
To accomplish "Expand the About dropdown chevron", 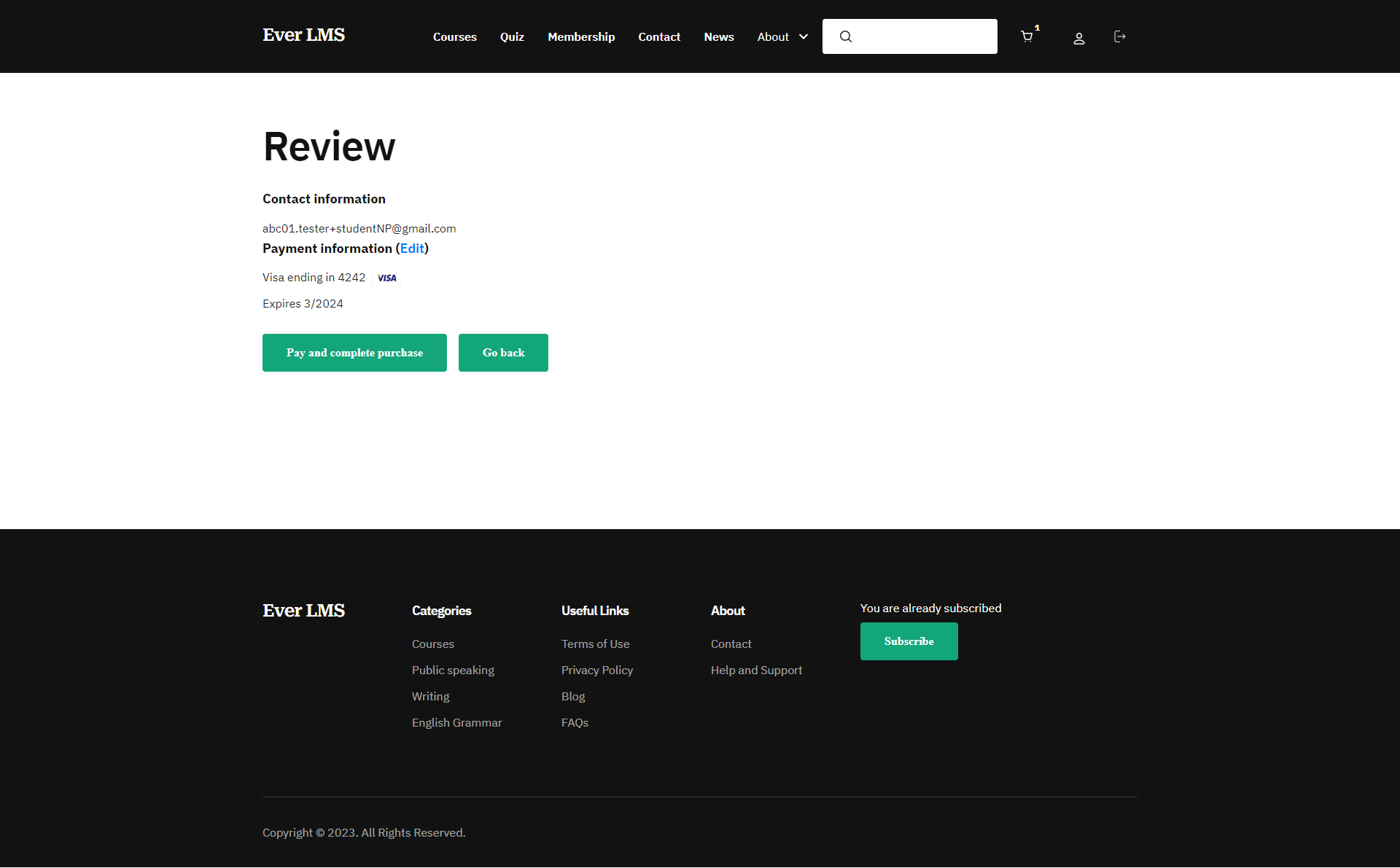I will coord(804,36).
